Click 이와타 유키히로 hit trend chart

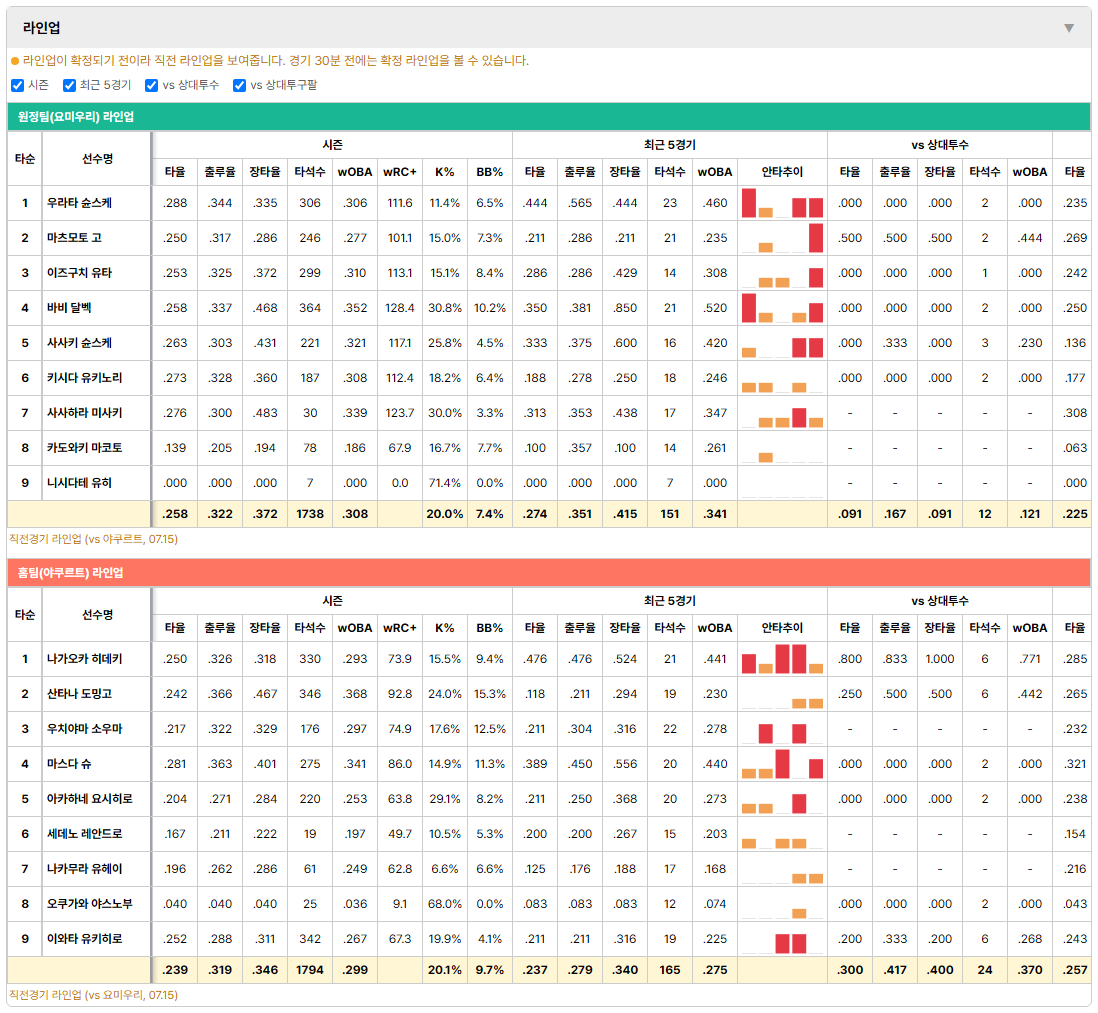click(781, 939)
